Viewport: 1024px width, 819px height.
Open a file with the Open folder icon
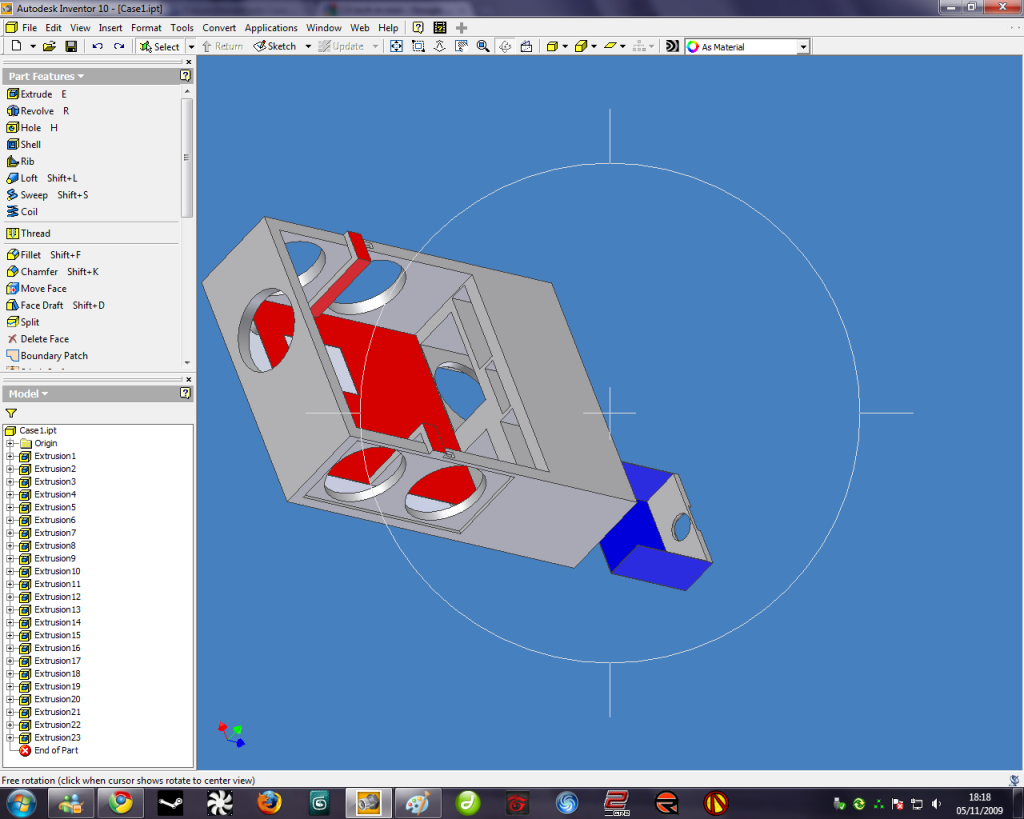click(x=49, y=46)
